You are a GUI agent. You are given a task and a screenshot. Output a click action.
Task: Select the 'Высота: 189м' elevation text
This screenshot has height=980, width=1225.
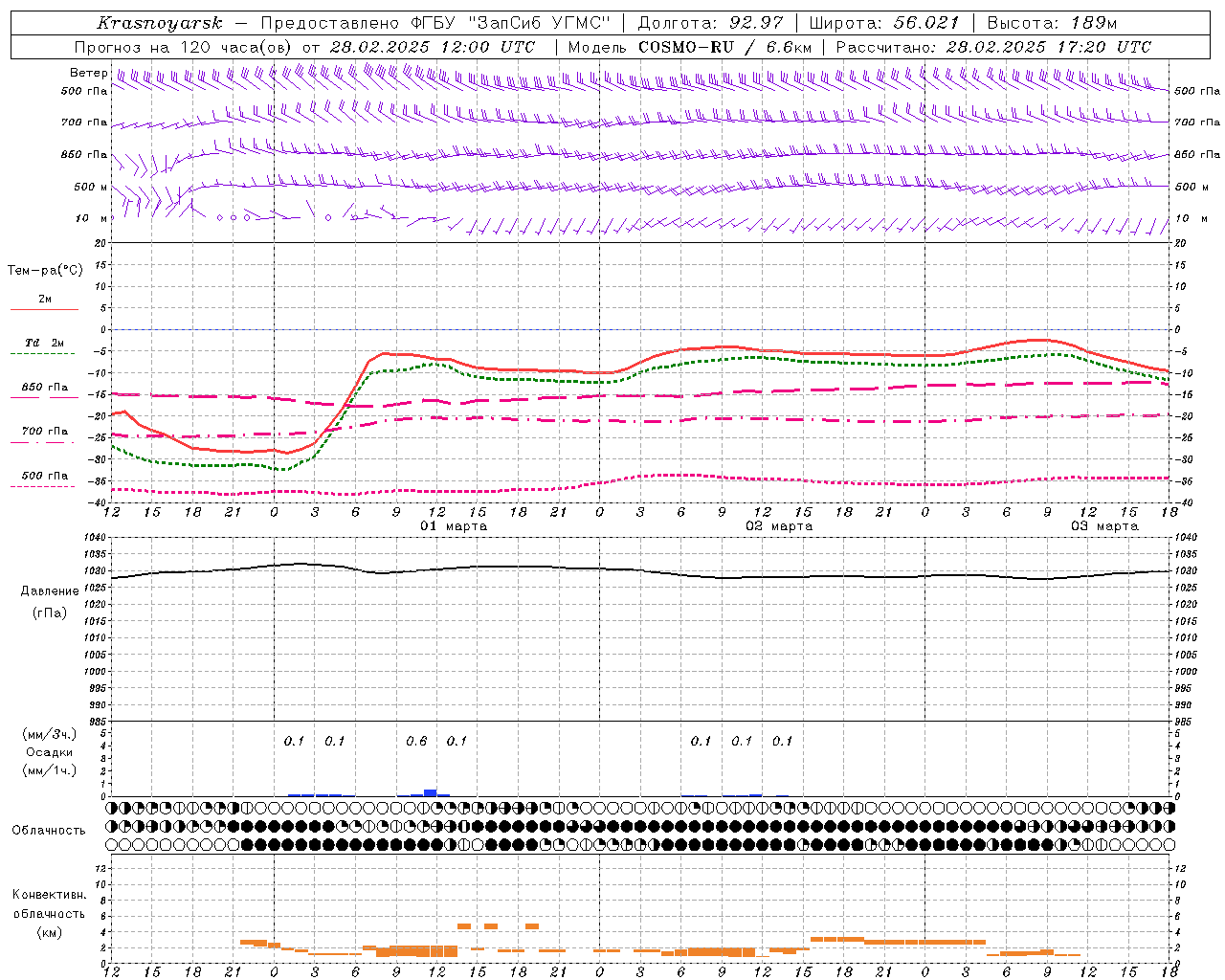pyautogui.click(x=1052, y=23)
